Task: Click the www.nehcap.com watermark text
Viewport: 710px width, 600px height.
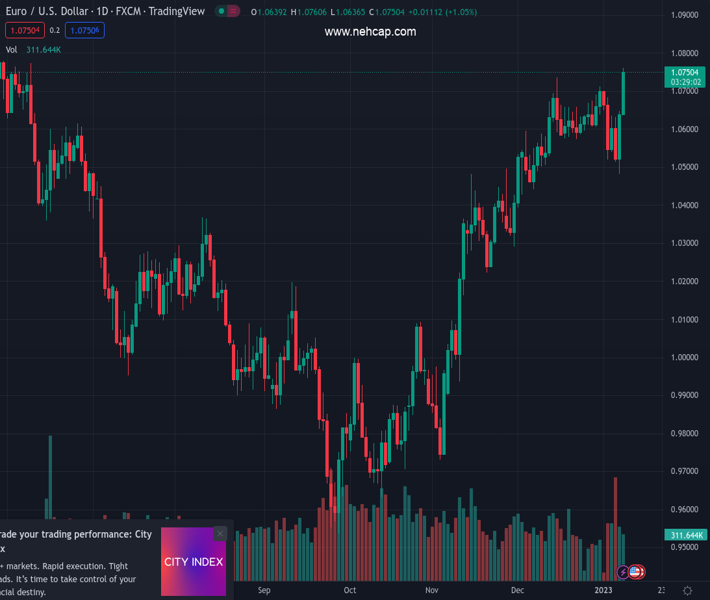Action: (370, 32)
